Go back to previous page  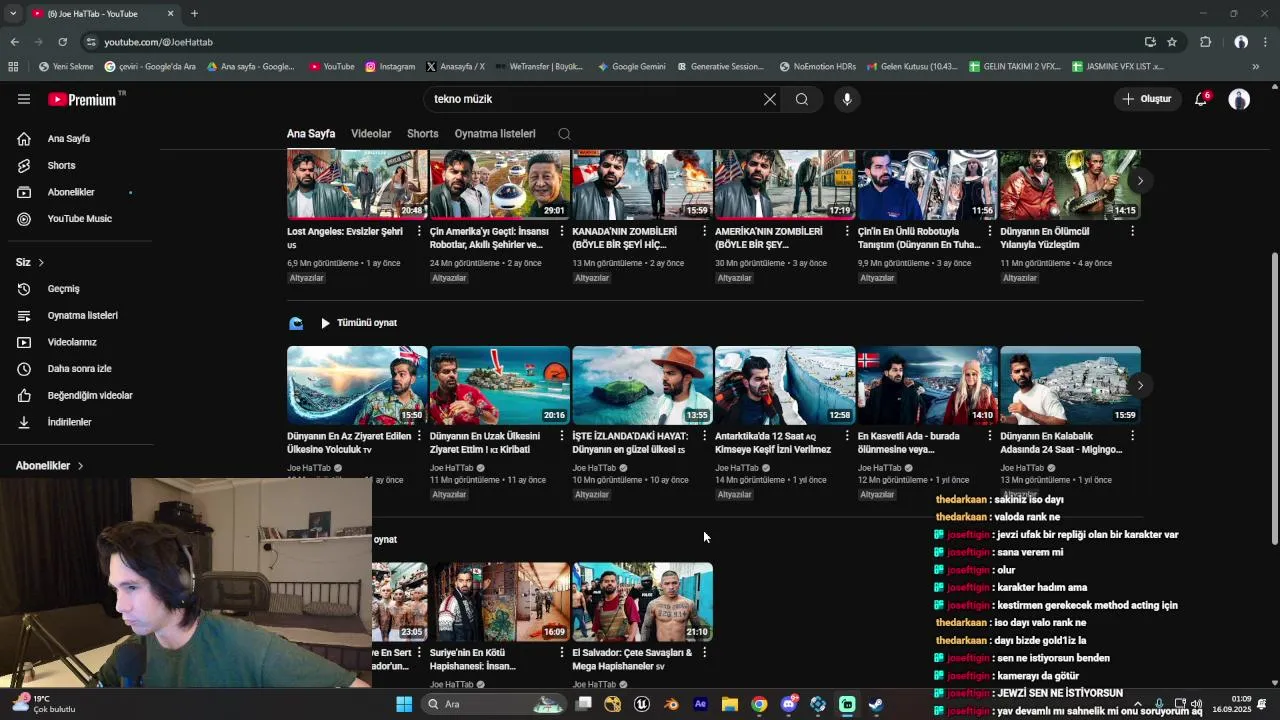coord(14,42)
